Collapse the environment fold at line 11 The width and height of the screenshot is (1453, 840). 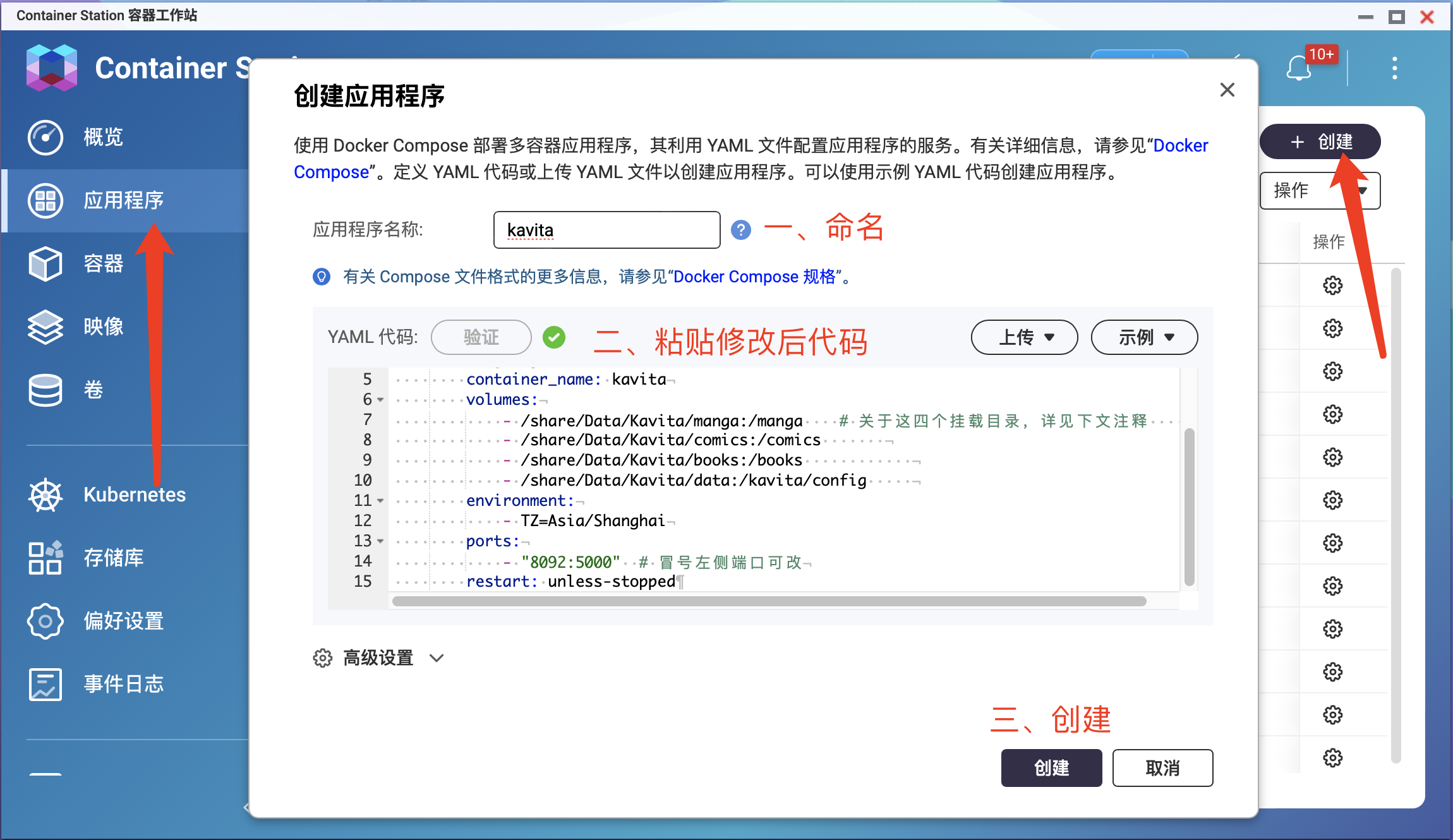click(x=380, y=501)
